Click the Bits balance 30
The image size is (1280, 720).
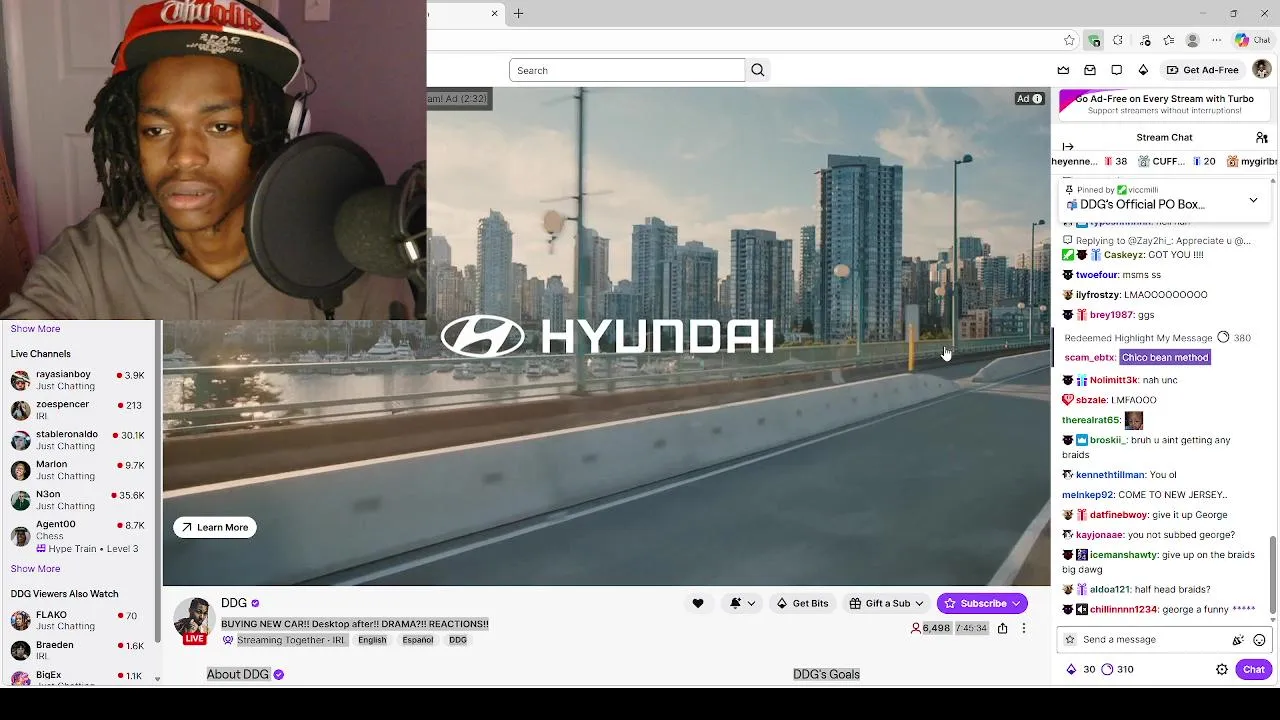(1081, 670)
